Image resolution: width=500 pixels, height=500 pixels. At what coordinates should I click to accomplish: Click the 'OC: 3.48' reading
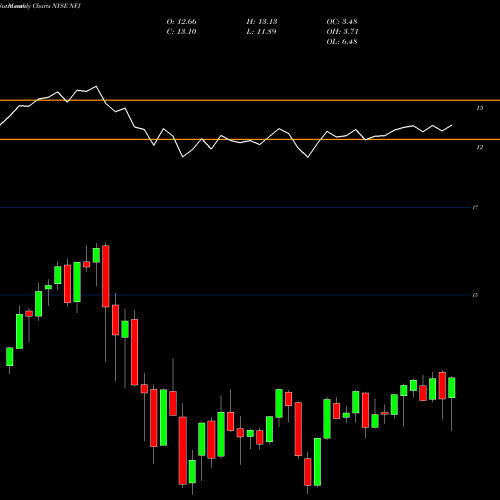tap(342, 22)
